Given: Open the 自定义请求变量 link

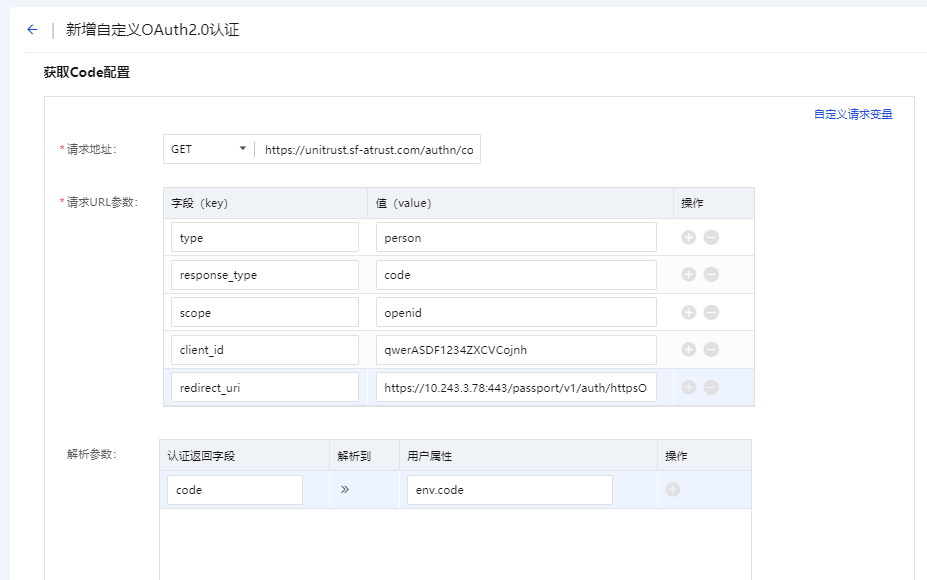Looking at the screenshot, I should (x=852, y=114).
